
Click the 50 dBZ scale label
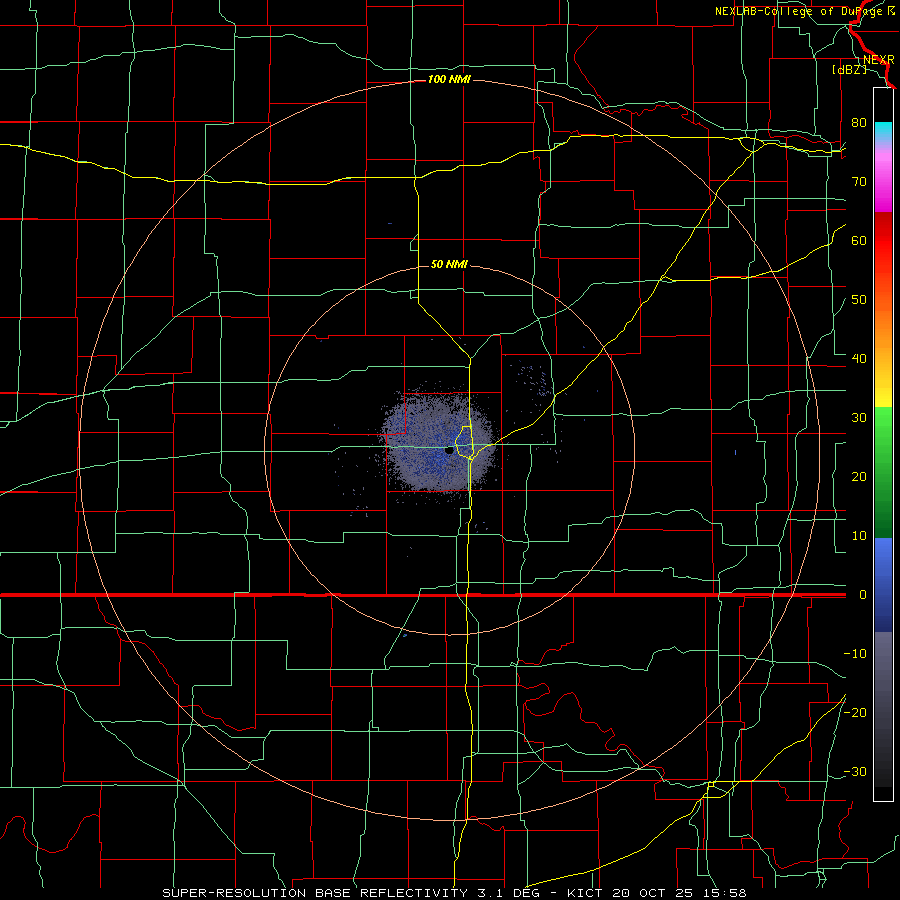coord(859,300)
